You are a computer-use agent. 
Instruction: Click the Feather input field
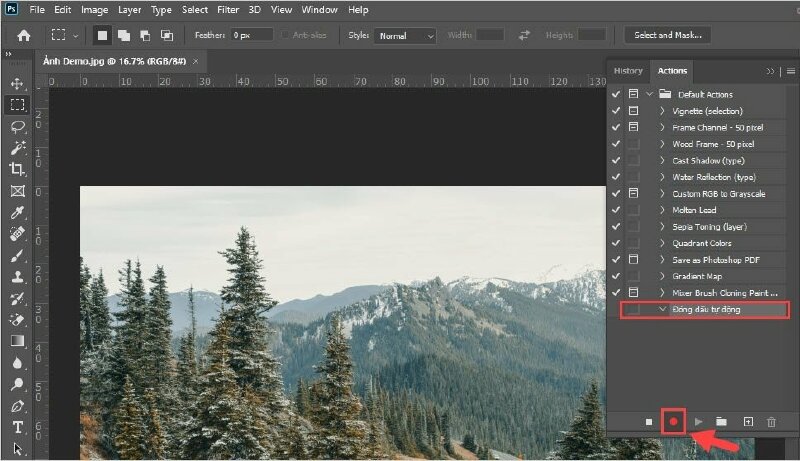250,35
